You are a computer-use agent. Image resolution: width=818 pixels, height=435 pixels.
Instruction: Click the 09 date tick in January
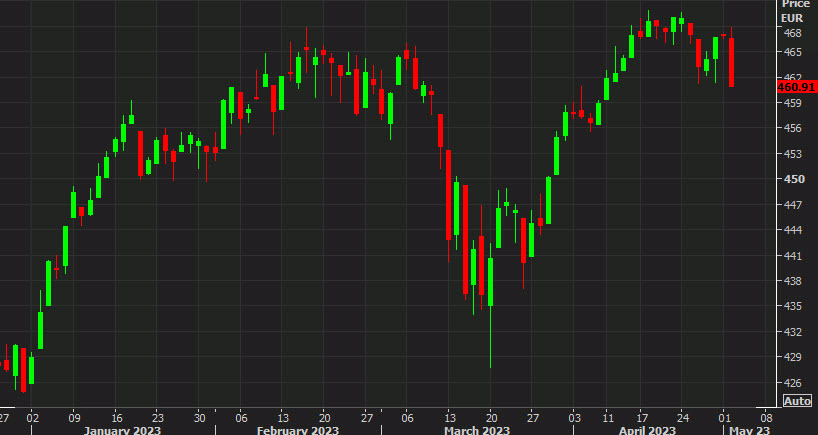coord(74,418)
